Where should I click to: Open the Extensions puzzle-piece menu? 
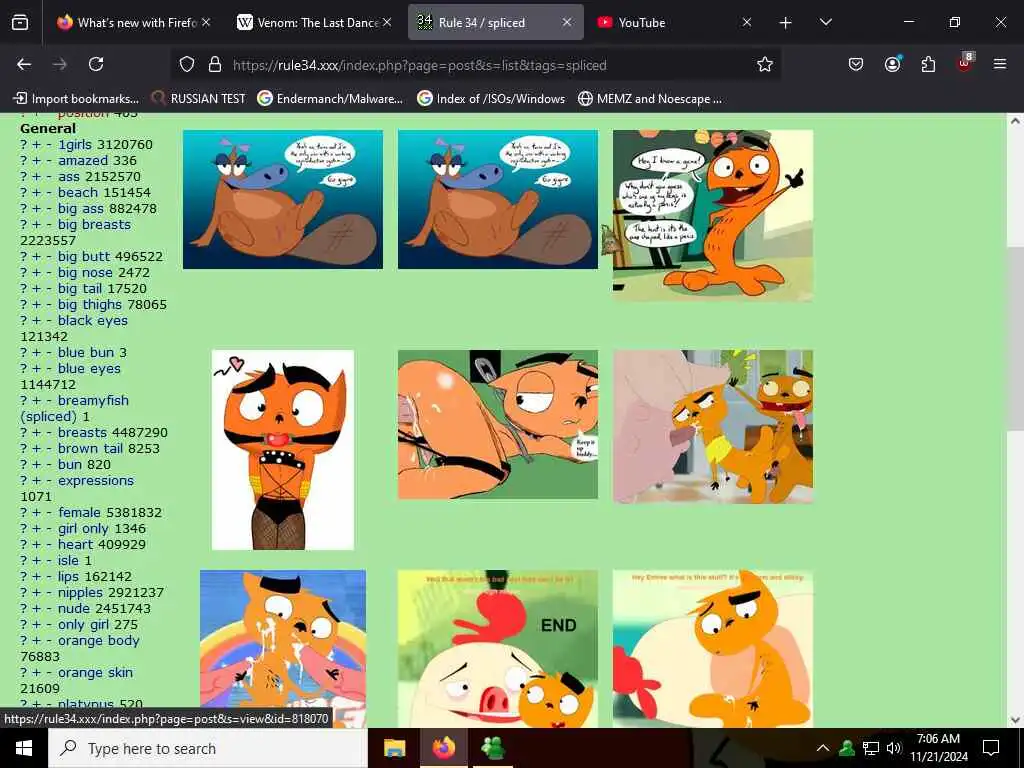[x=928, y=64]
